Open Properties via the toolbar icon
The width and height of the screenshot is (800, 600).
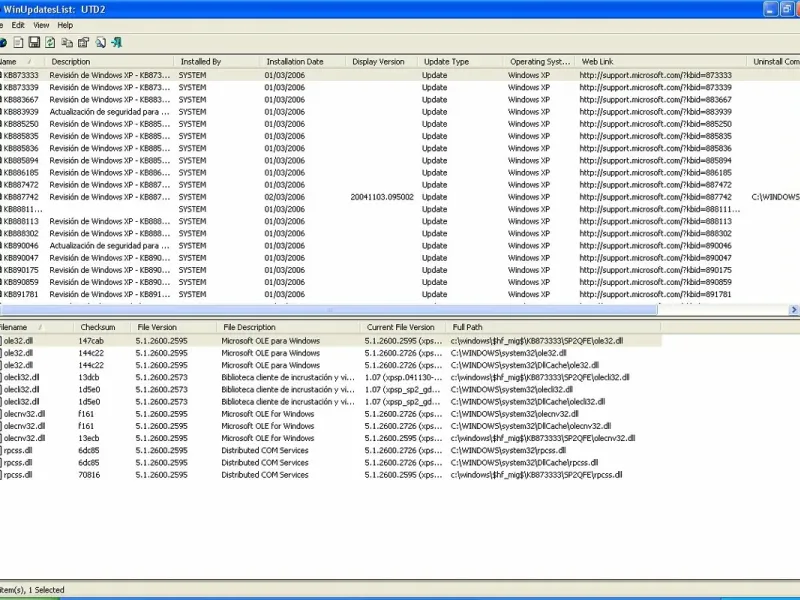[x=83, y=43]
